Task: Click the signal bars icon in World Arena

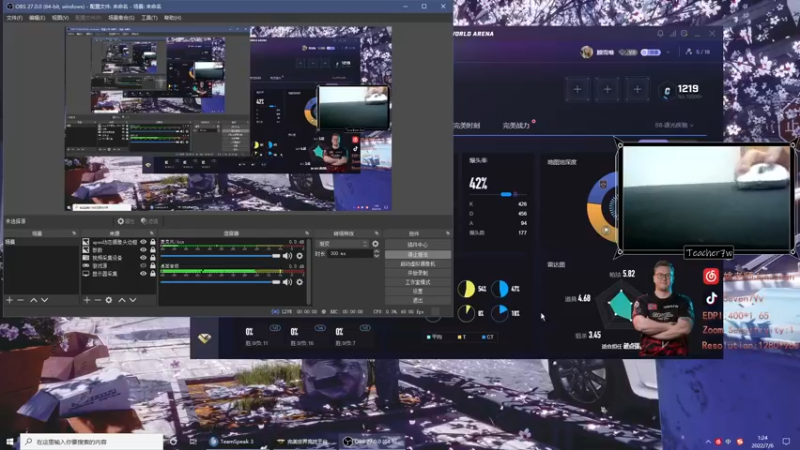Action: pyautogui.click(x=672, y=34)
